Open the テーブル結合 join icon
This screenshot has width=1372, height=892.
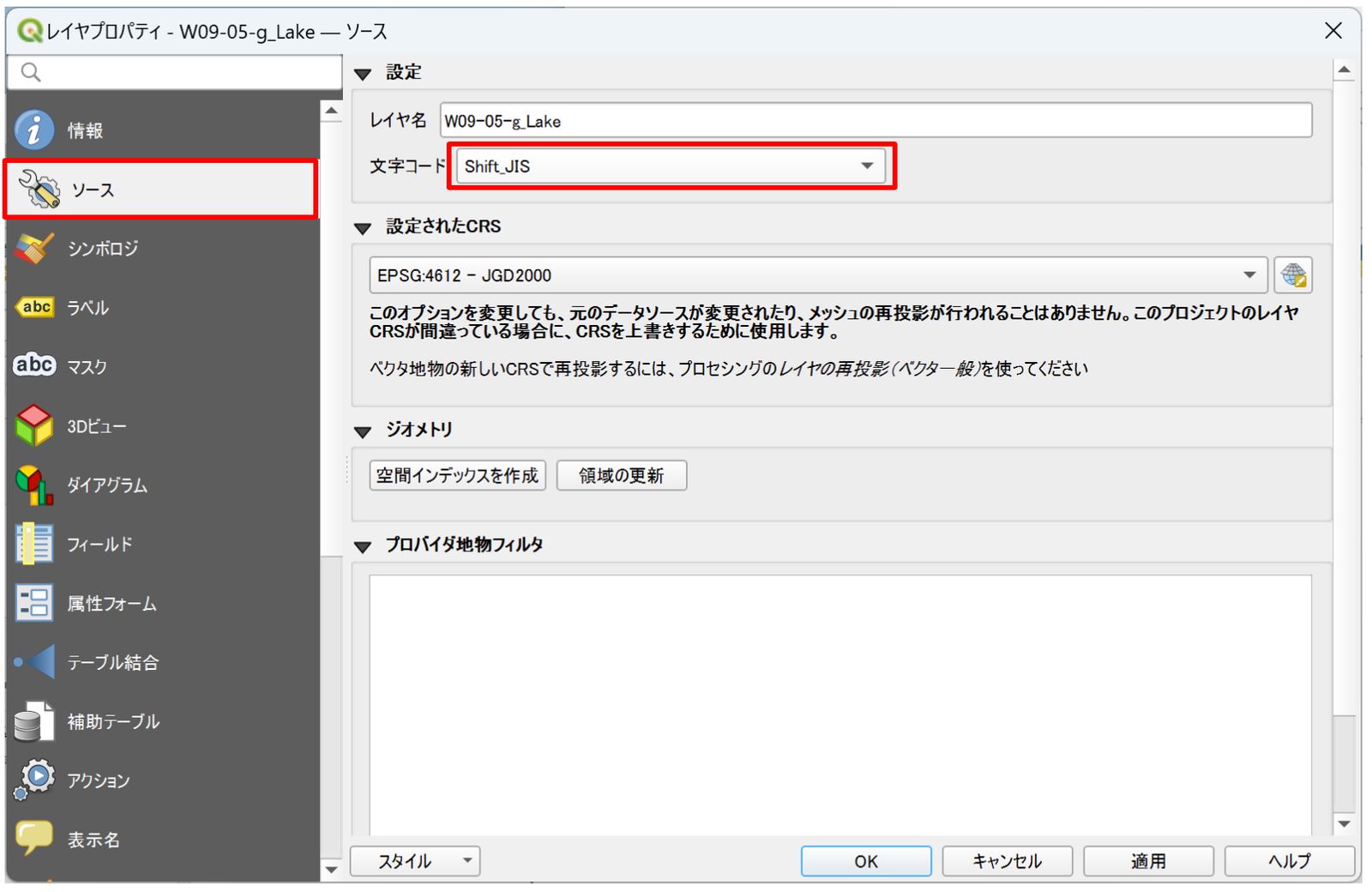pos(34,662)
